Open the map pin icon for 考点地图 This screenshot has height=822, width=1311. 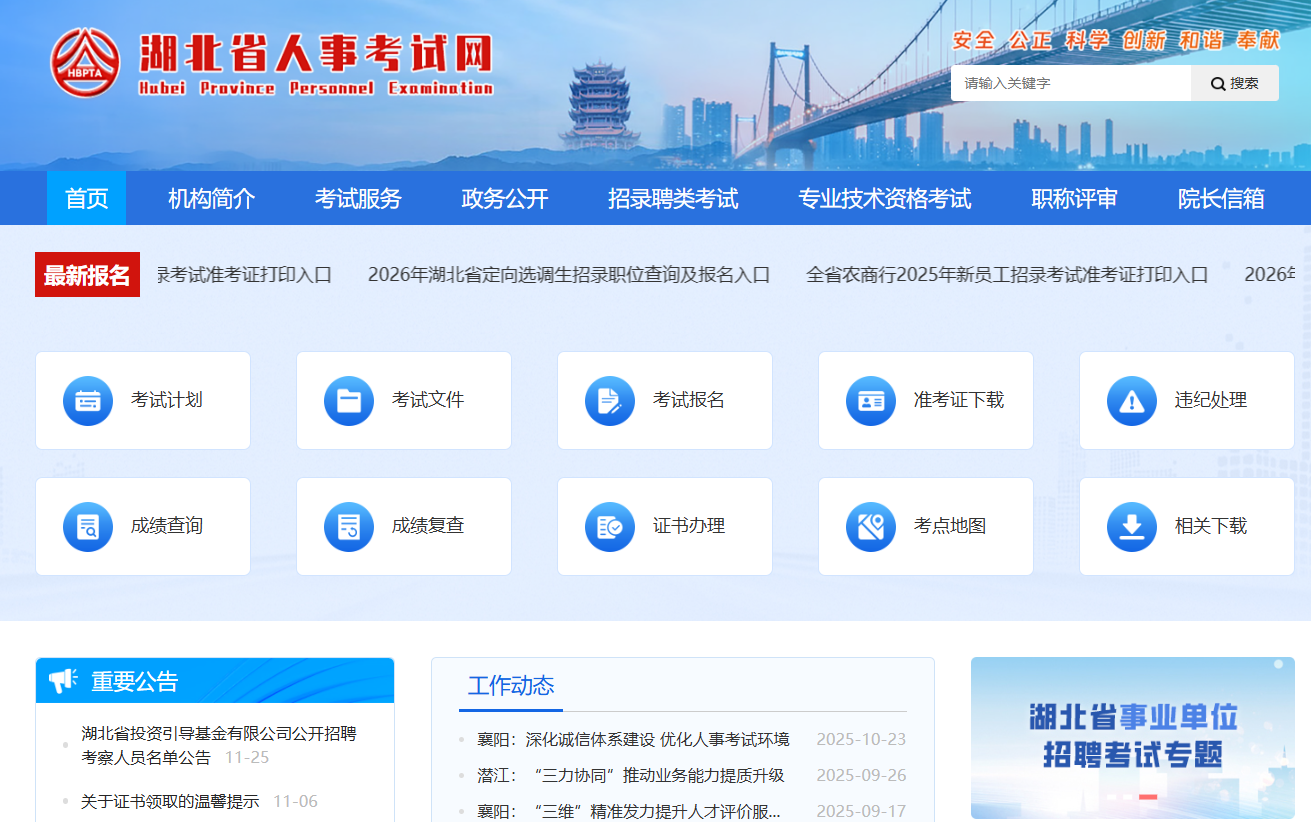(871, 527)
